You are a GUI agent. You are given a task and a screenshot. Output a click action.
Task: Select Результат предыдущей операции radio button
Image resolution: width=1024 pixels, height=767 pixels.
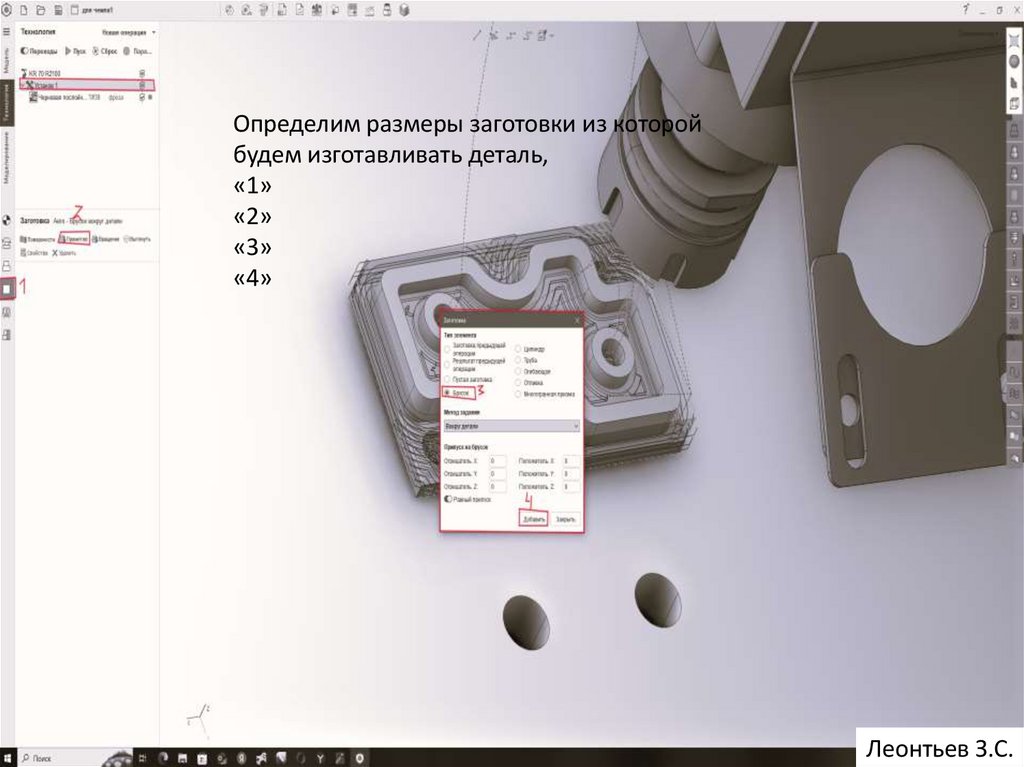[447, 365]
